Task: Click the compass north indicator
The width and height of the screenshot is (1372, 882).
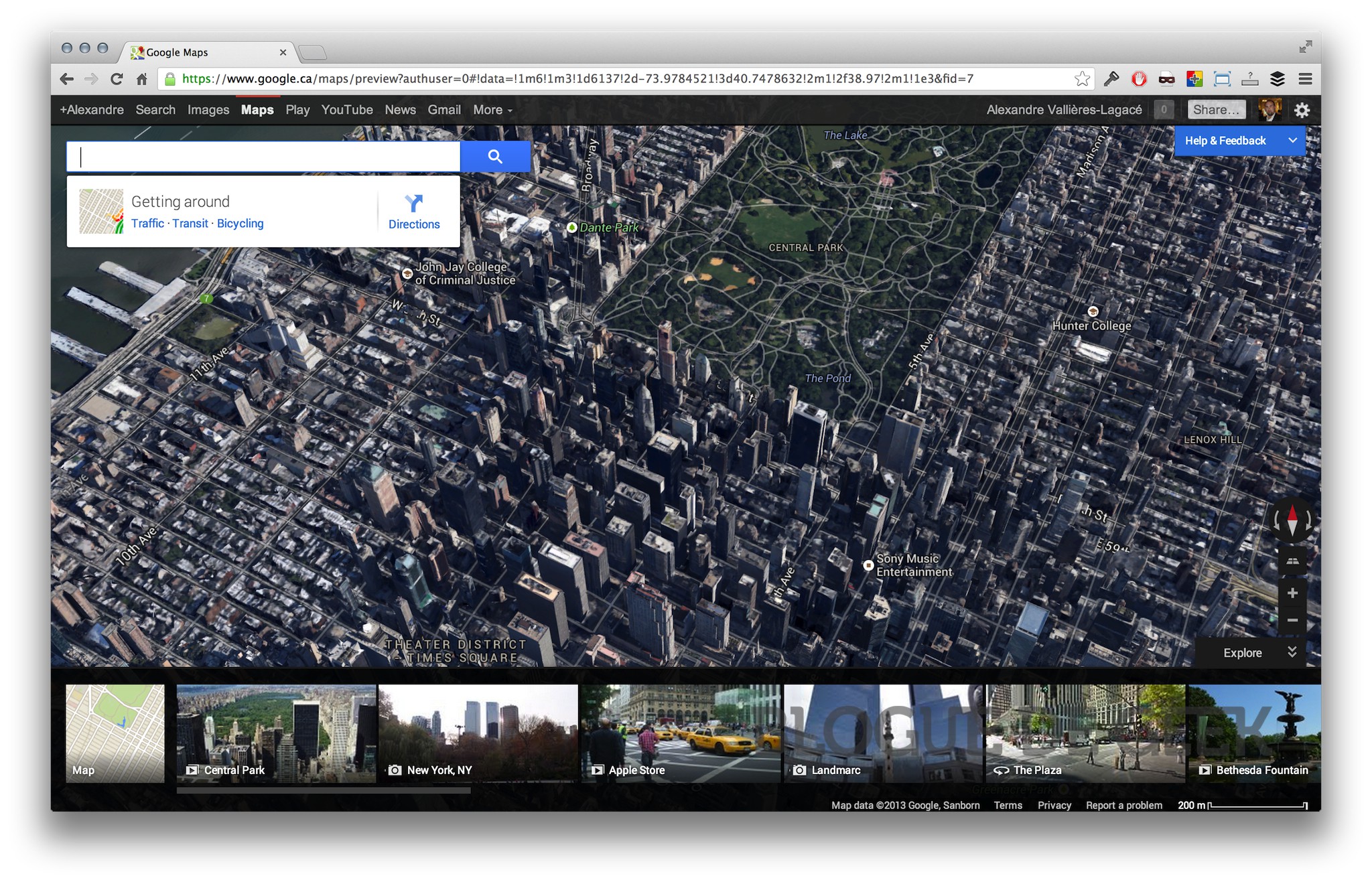Action: (x=1292, y=520)
